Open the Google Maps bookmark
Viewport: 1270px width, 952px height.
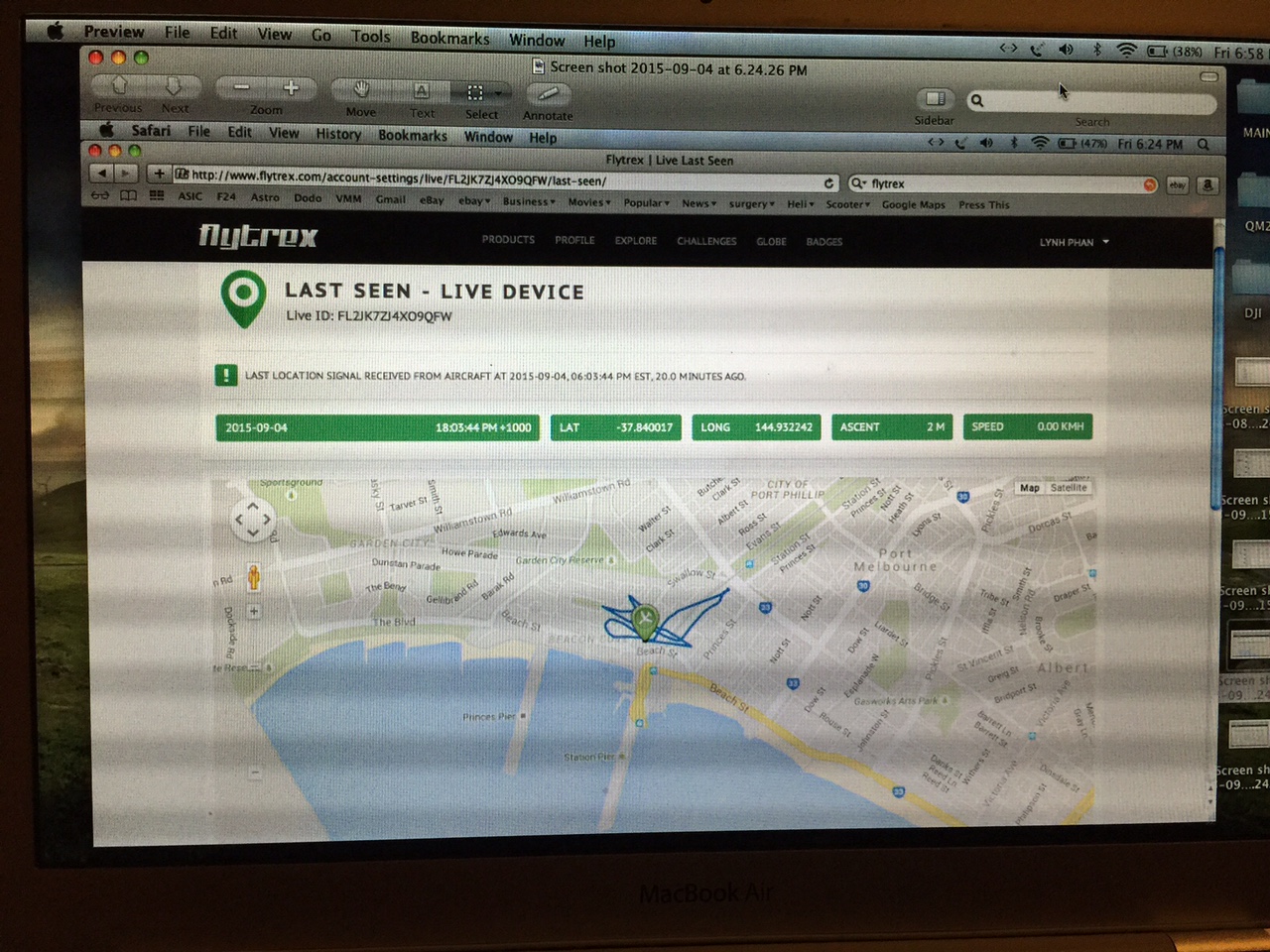point(913,205)
